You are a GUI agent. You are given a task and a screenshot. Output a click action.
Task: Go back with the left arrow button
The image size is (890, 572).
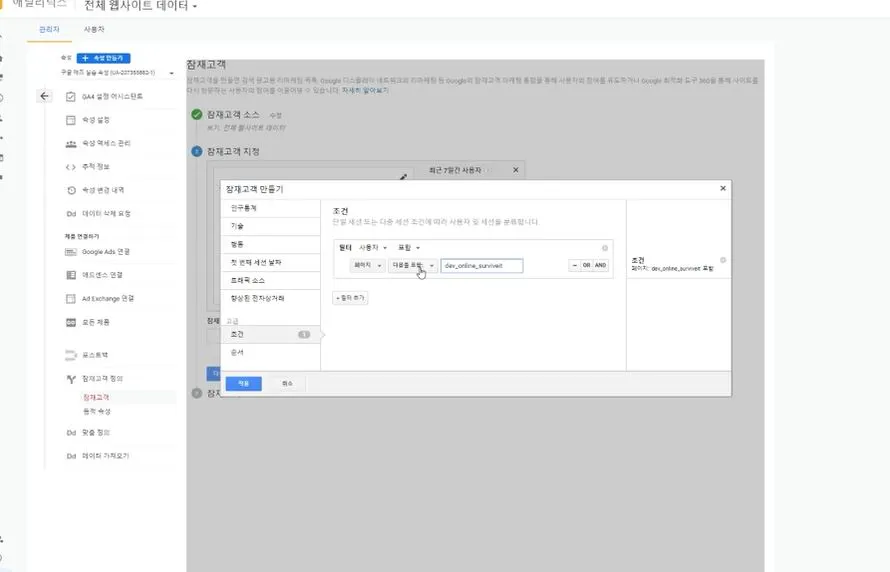(x=44, y=96)
